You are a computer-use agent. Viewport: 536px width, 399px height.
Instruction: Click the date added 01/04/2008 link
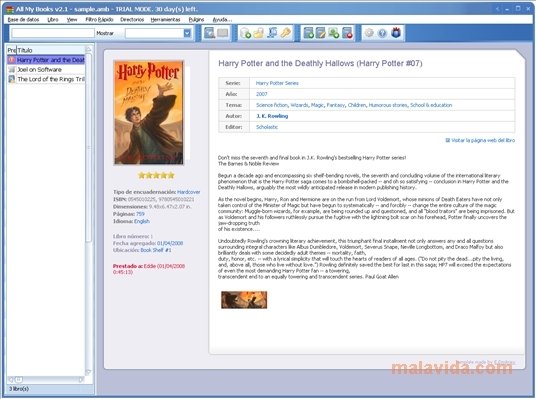170,243
